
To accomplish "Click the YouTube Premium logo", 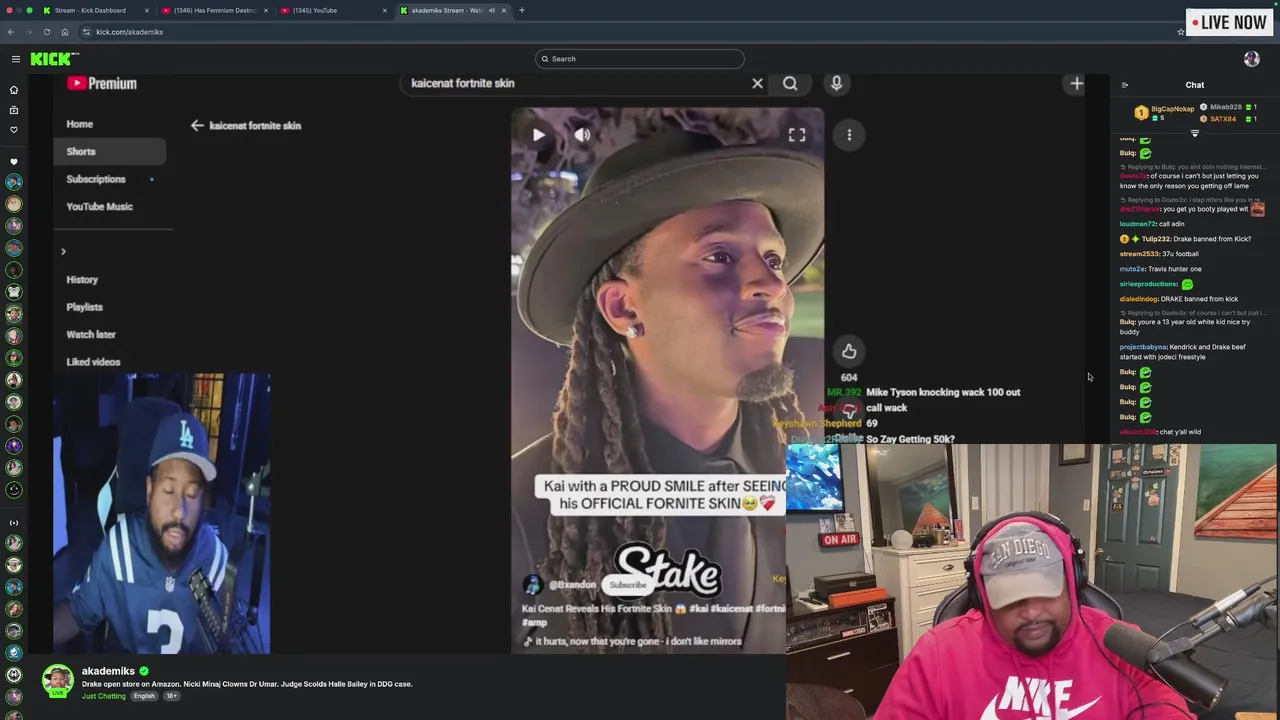I will (x=101, y=84).
